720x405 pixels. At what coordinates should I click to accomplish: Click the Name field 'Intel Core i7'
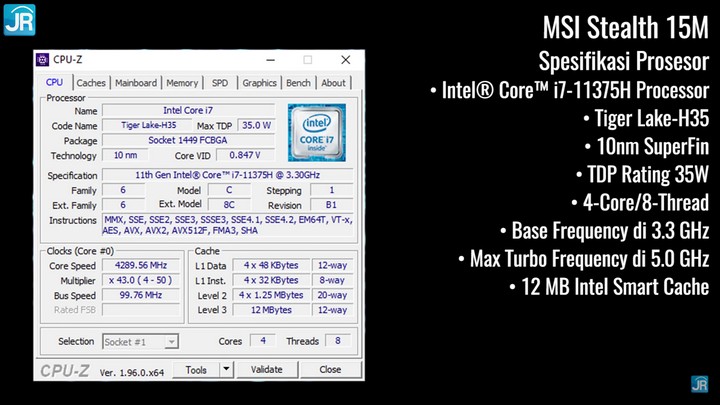(x=188, y=110)
